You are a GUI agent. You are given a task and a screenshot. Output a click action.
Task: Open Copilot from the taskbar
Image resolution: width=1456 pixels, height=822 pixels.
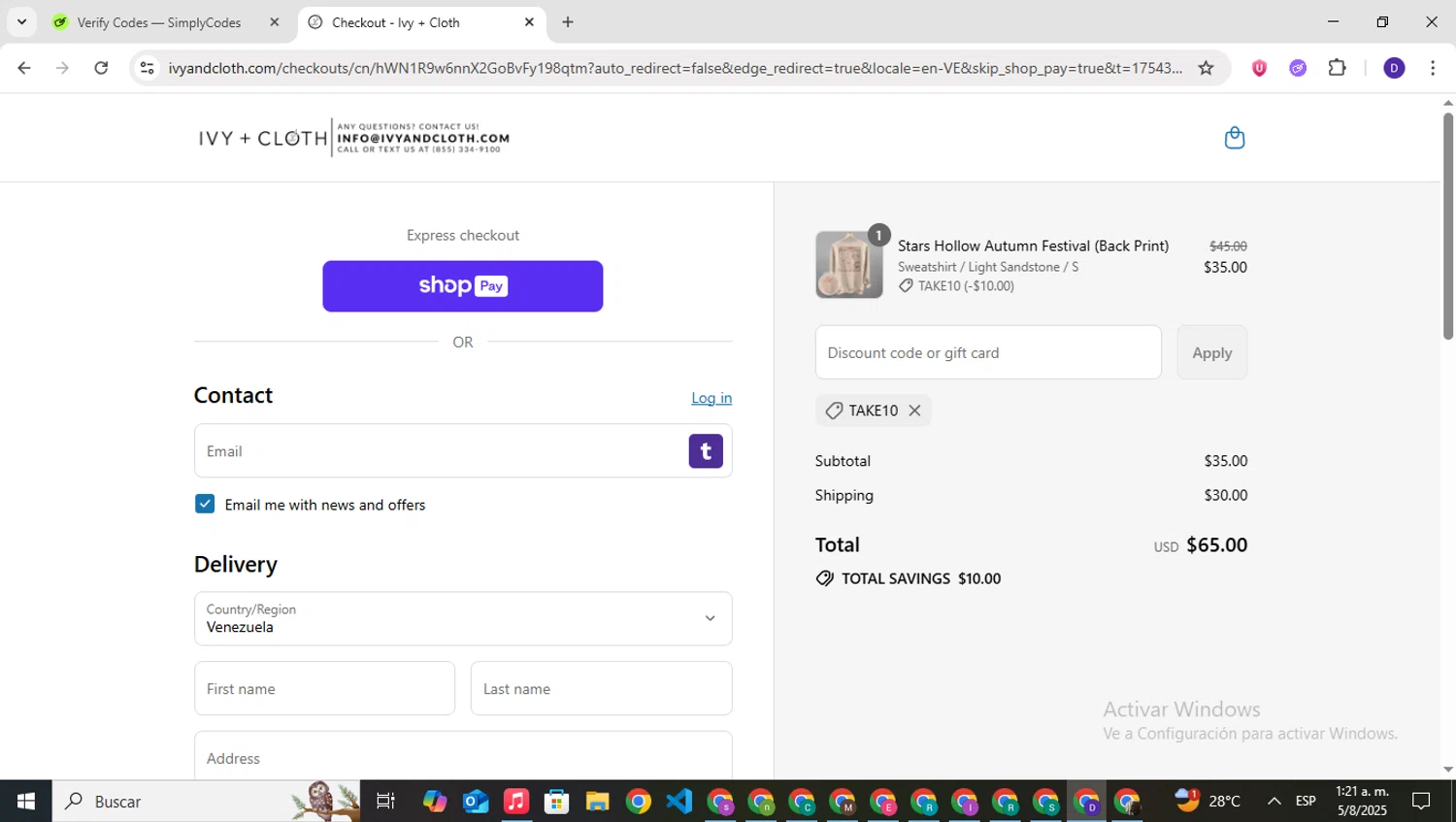(x=435, y=801)
